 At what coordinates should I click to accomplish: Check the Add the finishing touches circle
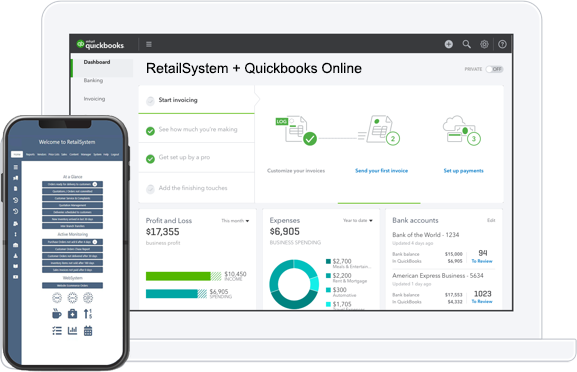click(150, 189)
